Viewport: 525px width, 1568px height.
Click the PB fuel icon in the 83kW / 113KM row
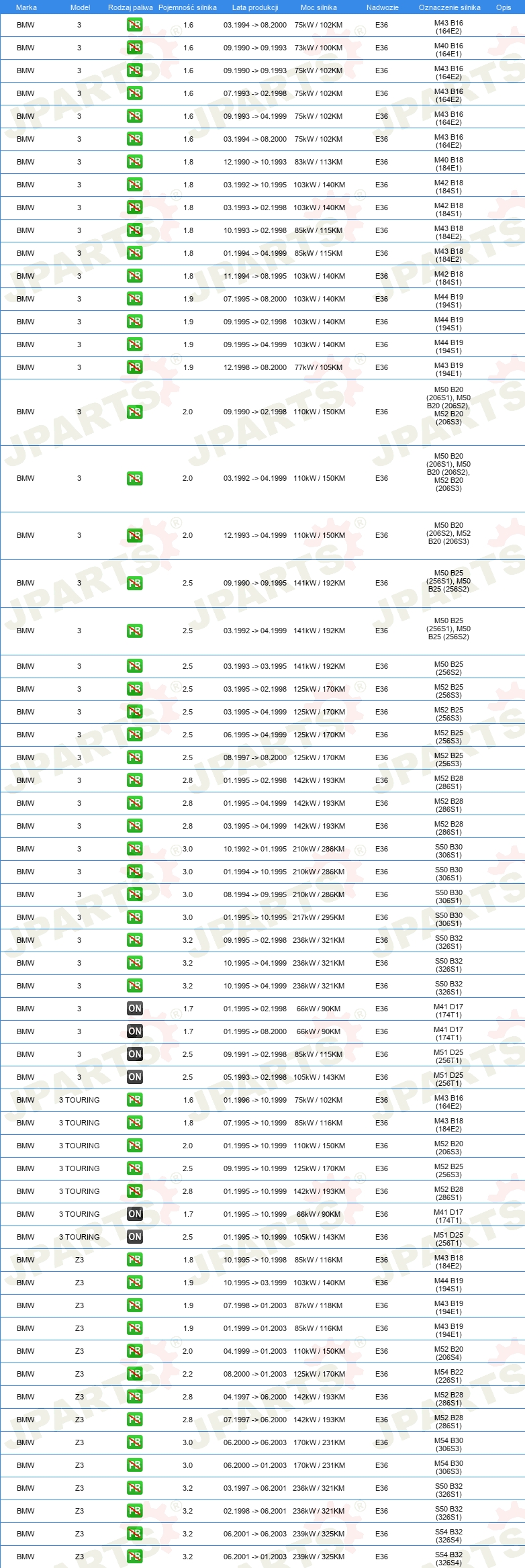(x=134, y=162)
